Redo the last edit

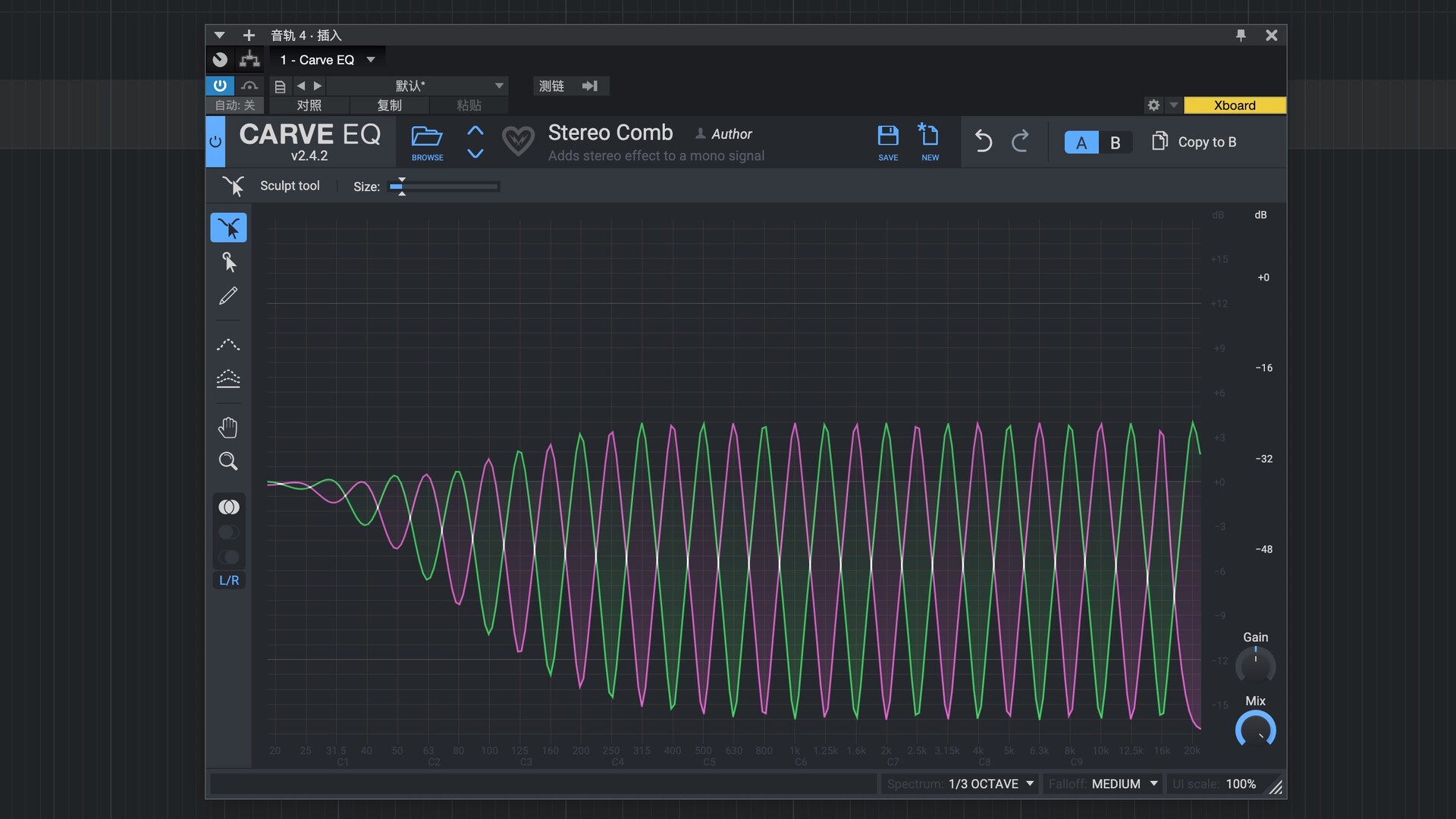(1021, 141)
